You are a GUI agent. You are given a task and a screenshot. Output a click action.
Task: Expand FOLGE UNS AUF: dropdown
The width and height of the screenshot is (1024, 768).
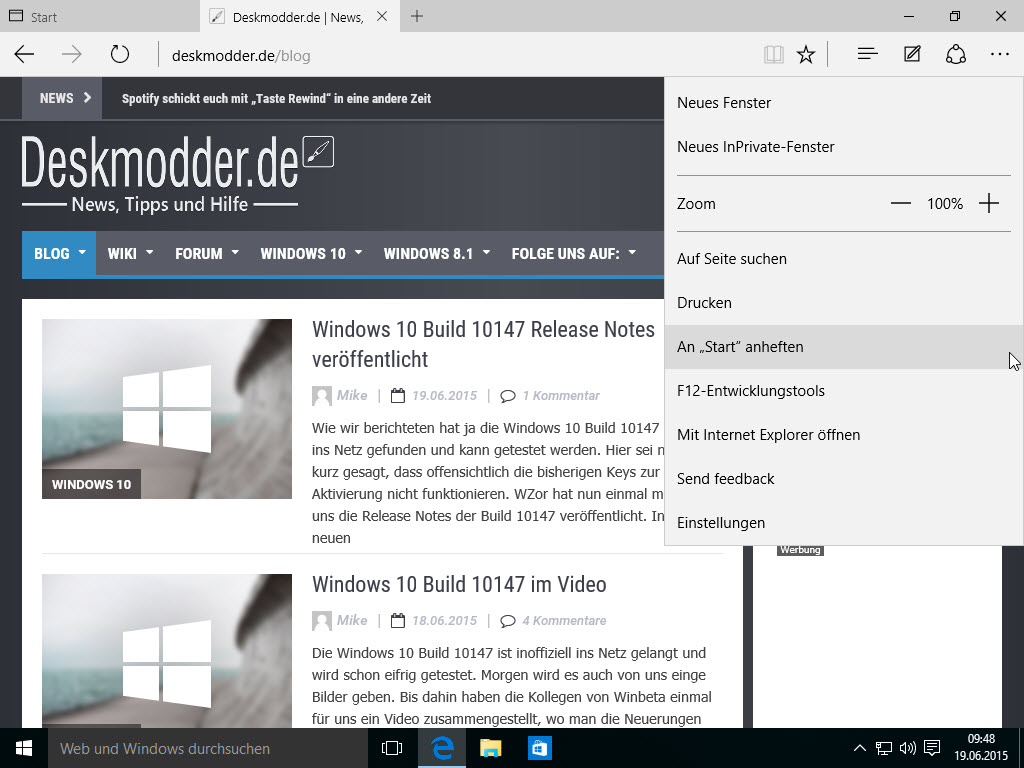click(x=573, y=253)
